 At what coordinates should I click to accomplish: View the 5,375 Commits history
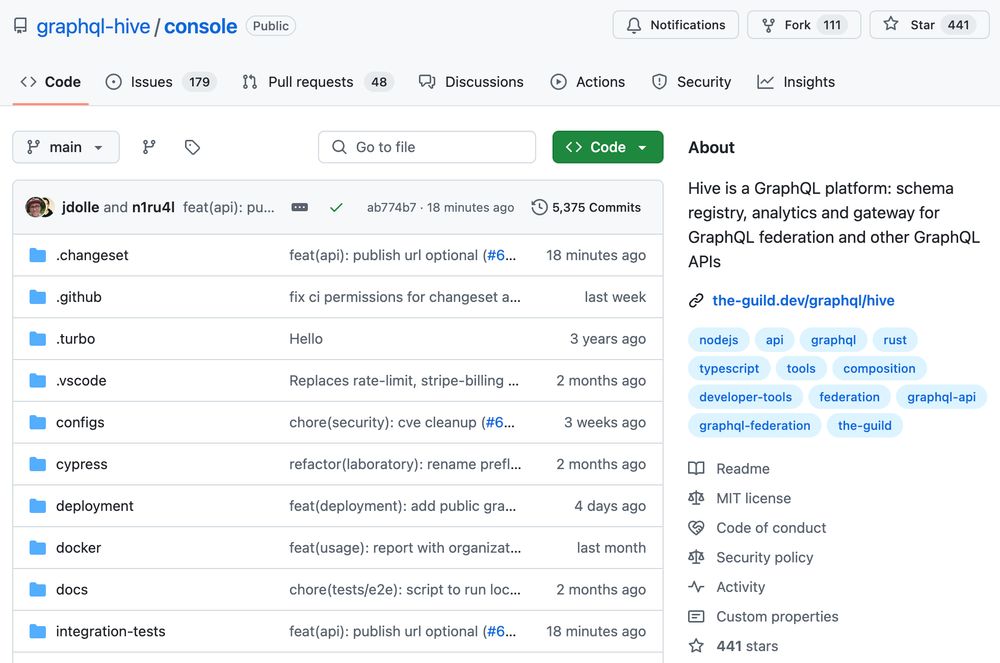pos(586,207)
